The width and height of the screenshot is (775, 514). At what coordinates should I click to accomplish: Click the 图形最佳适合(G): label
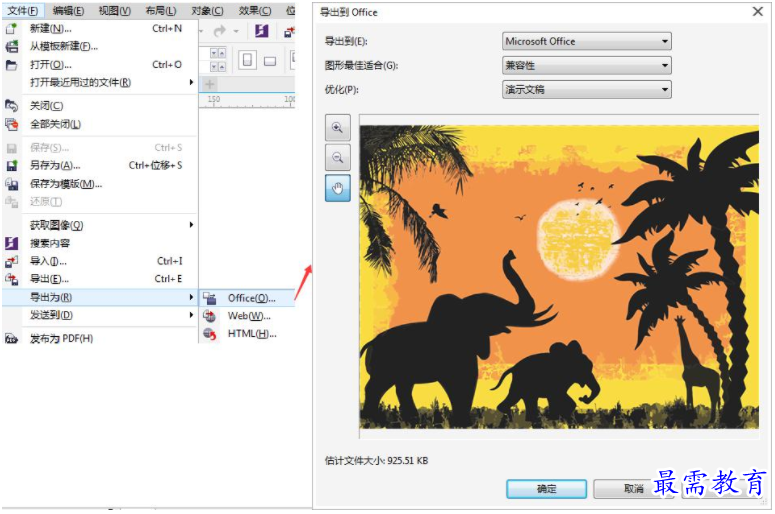pos(361,65)
